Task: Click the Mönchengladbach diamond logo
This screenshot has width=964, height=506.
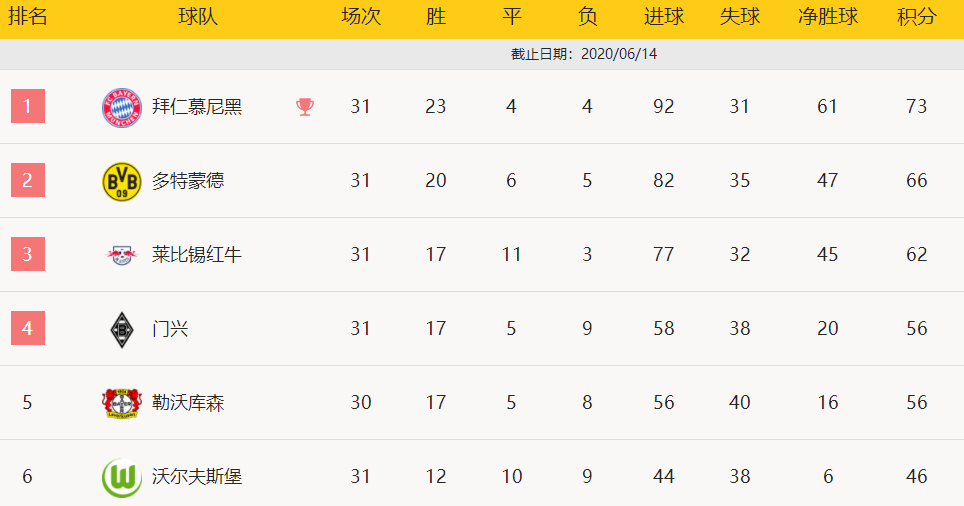Action: pyautogui.click(x=122, y=330)
